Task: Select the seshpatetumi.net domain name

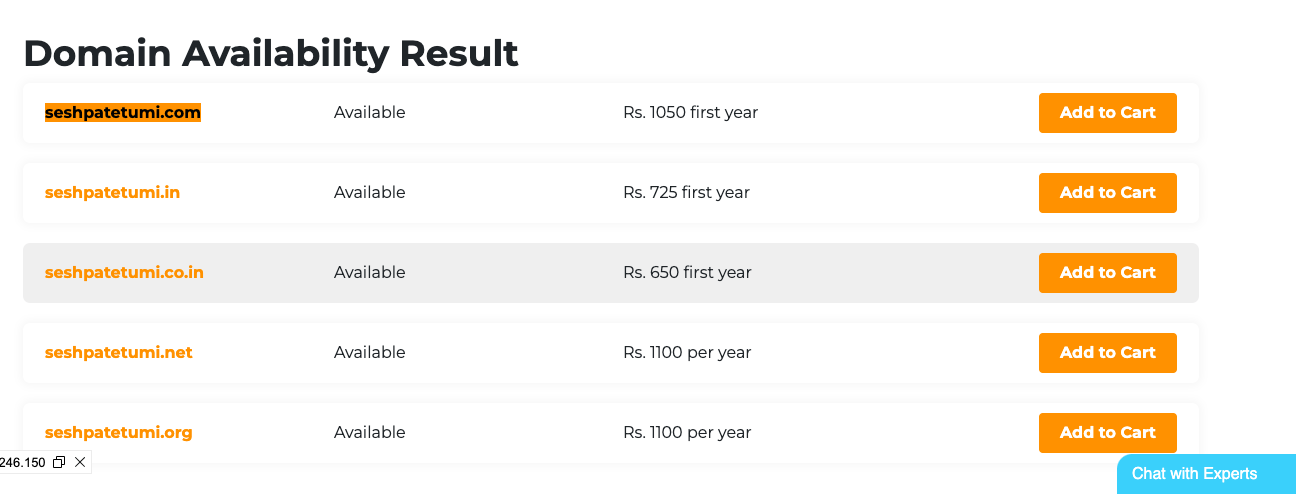Action: [118, 353]
